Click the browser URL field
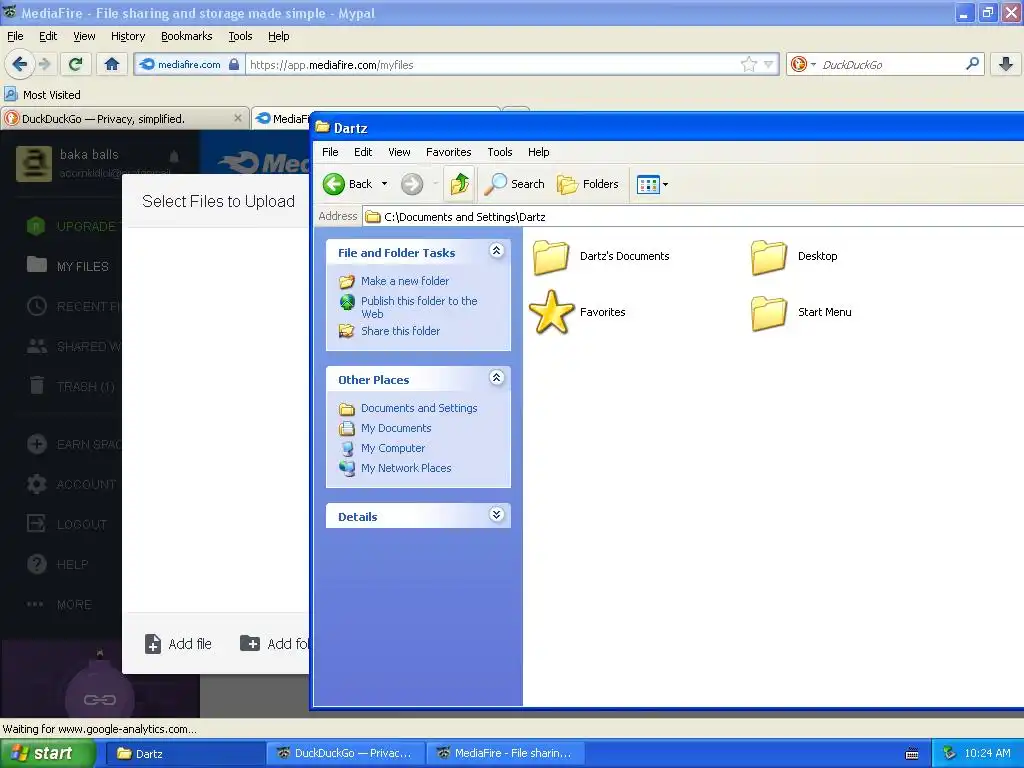Viewport: 1024px width, 768px height. (493, 65)
